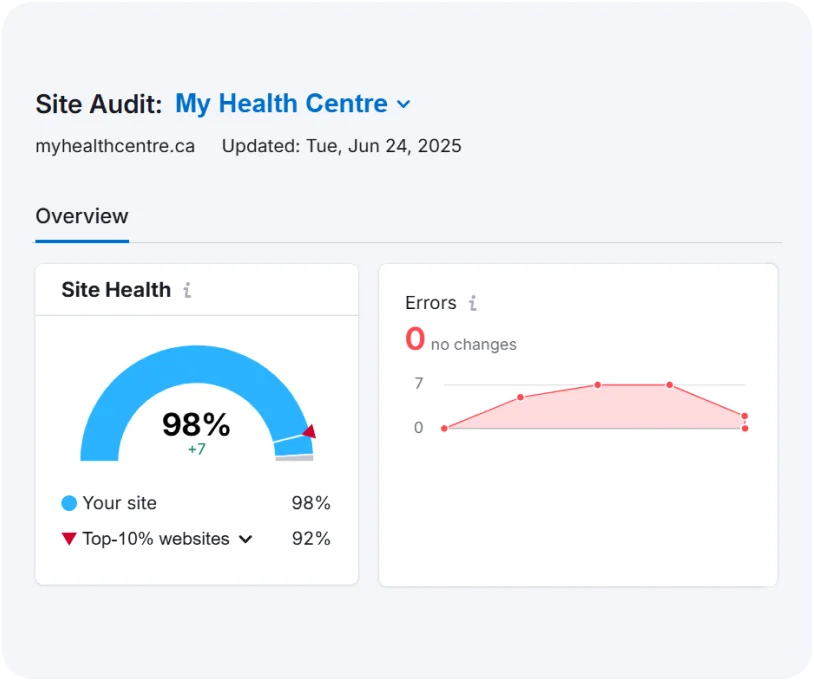Screen dimensions: 814x681
Task: Open the Top-10% websites dropdown arrow
Action: tap(245, 539)
